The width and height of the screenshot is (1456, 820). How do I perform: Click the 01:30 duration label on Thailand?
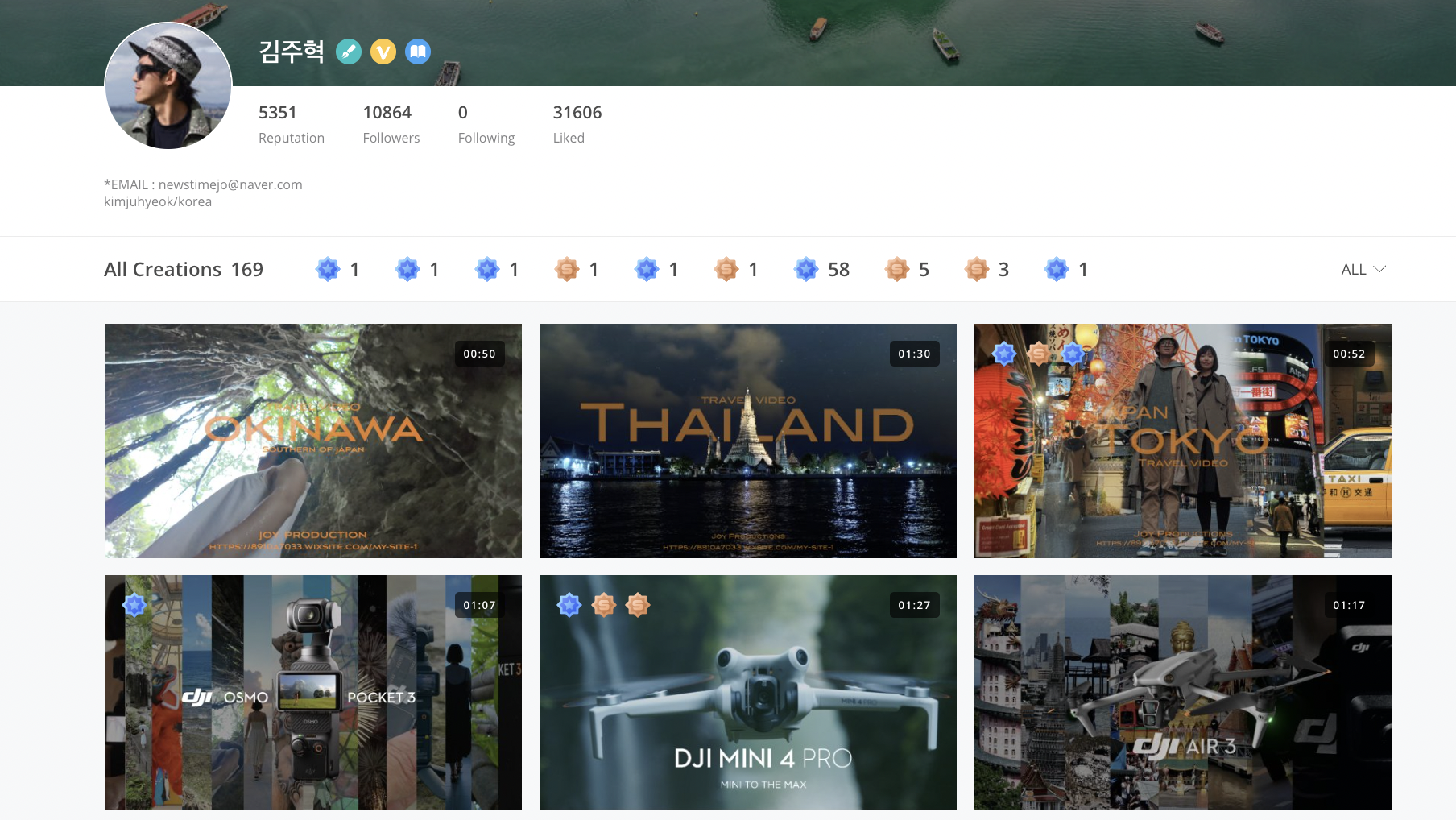915,354
